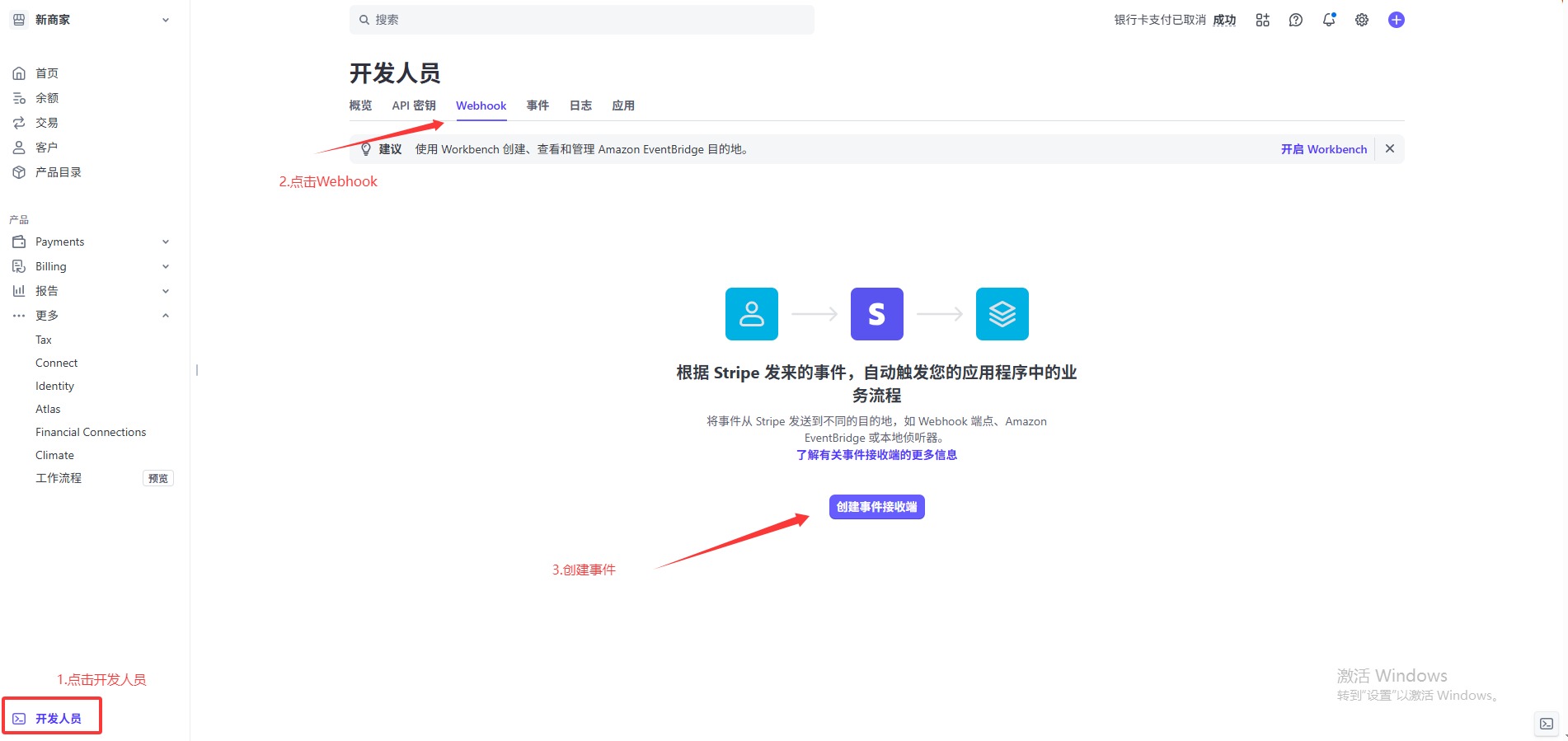Dismiss the Workbench suggestion banner
Viewport: 1568px width, 741px height.
coord(1390,148)
